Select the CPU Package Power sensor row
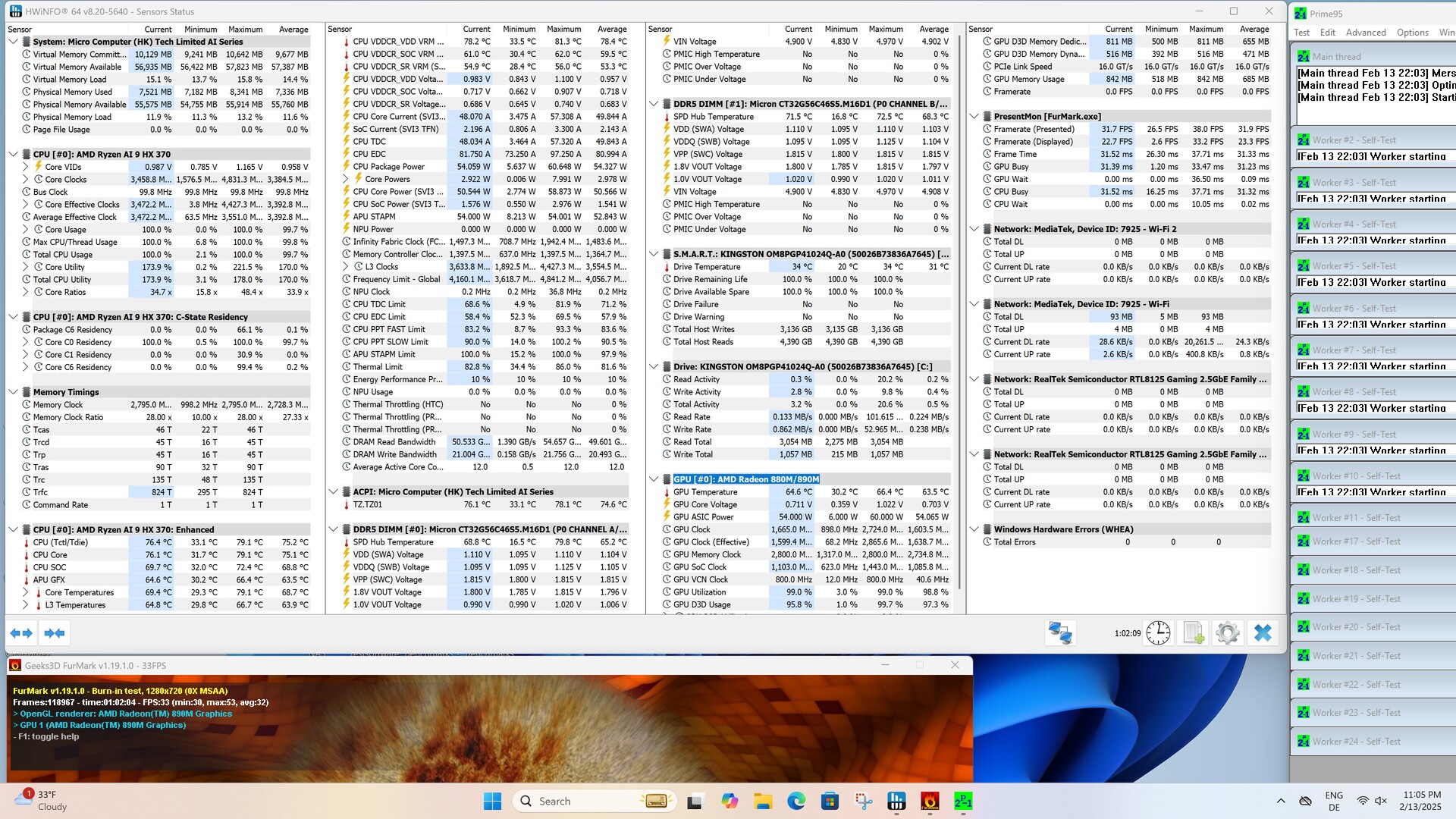The image size is (1456, 819). [x=389, y=167]
